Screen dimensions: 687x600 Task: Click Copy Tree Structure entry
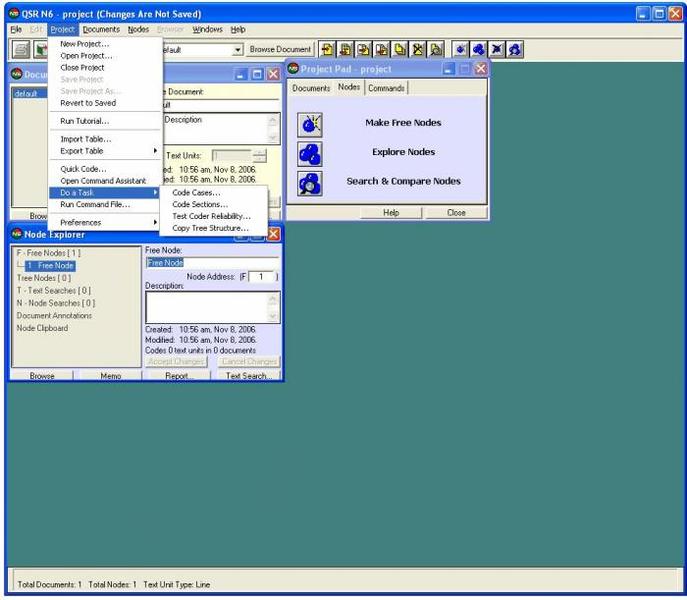coord(214,228)
